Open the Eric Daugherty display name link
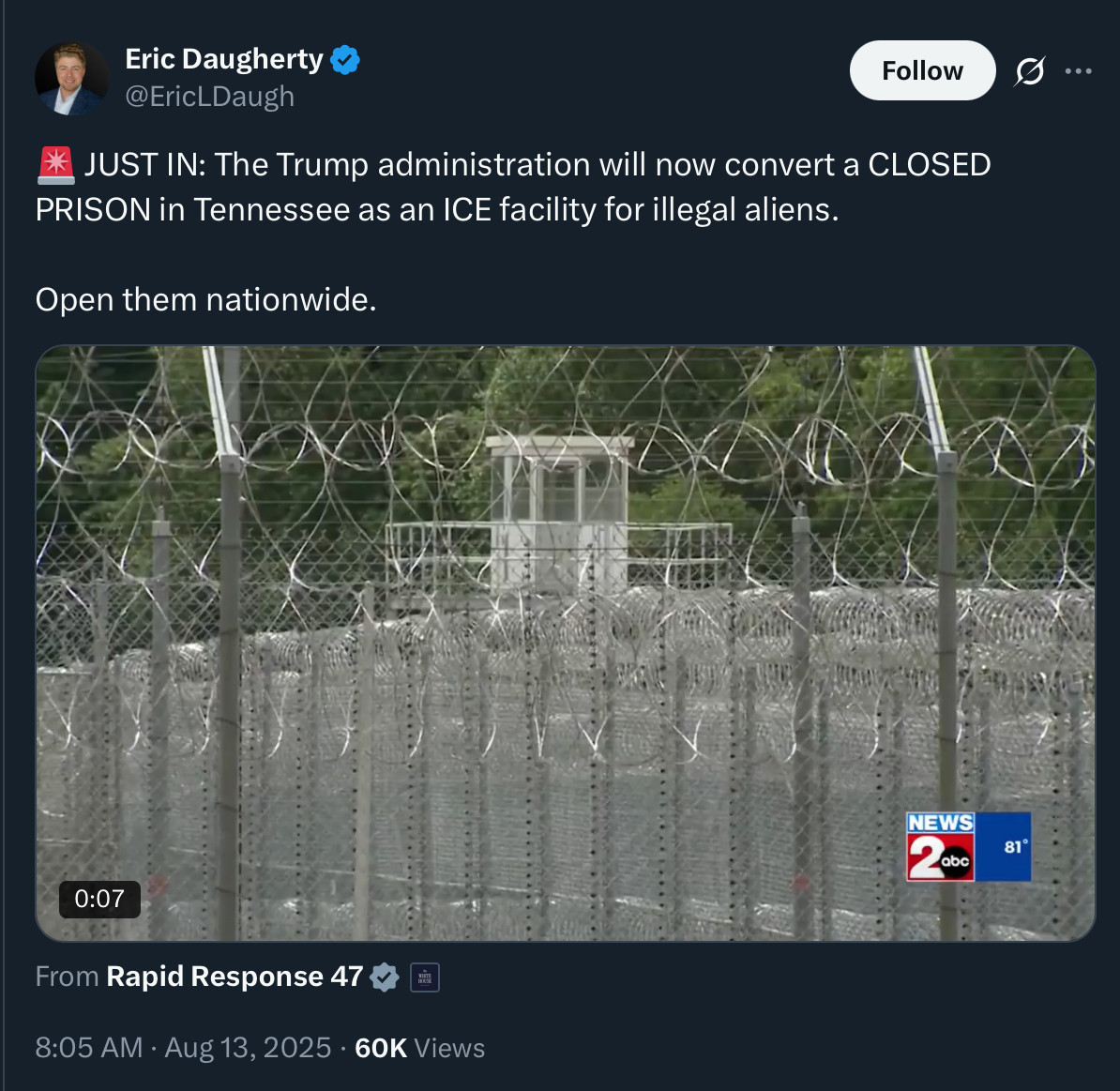This screenshot has height=1091, width=1120. (x=224, y=58)
